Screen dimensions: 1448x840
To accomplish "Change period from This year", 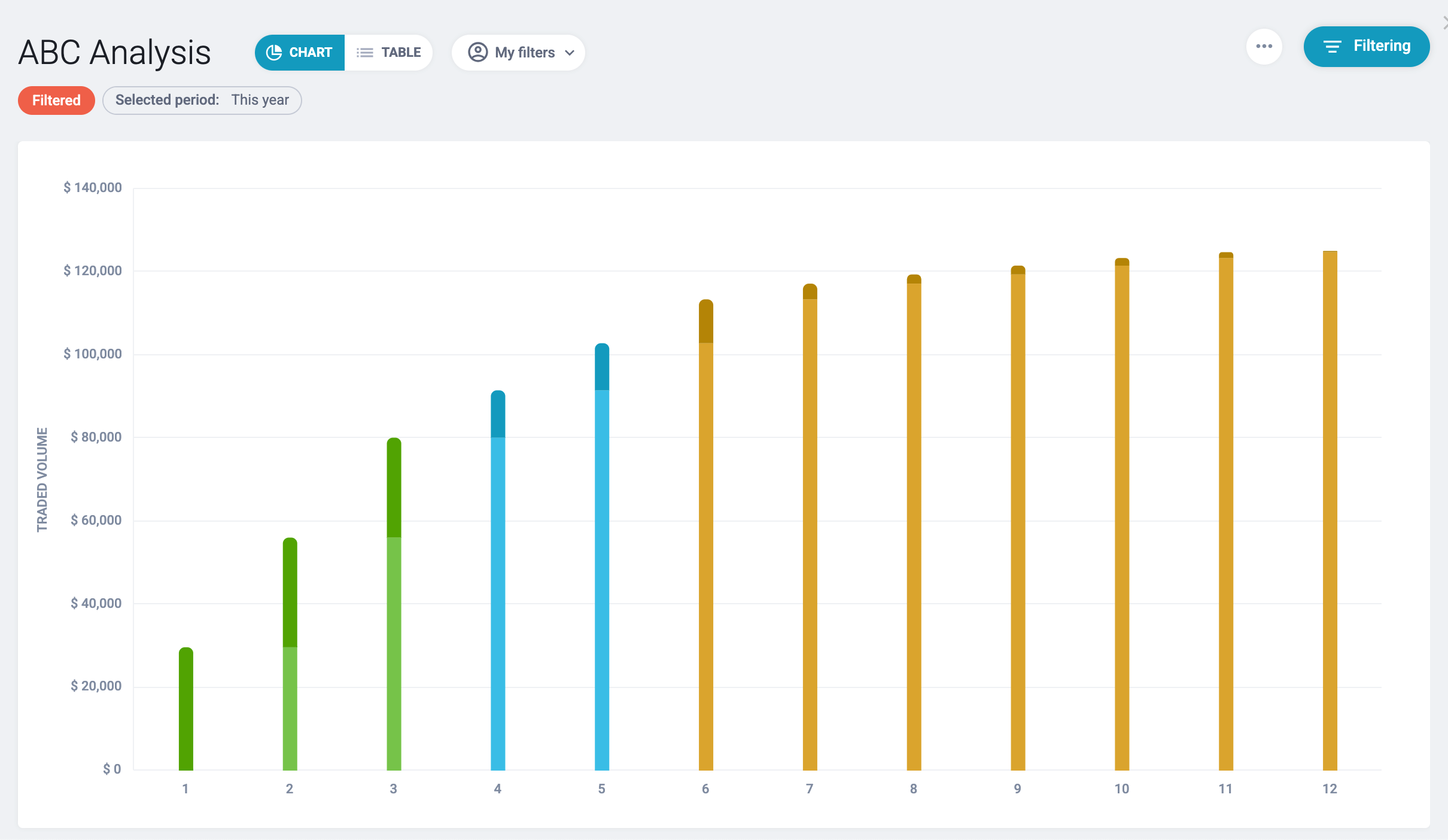I will [x=260, y=100].
